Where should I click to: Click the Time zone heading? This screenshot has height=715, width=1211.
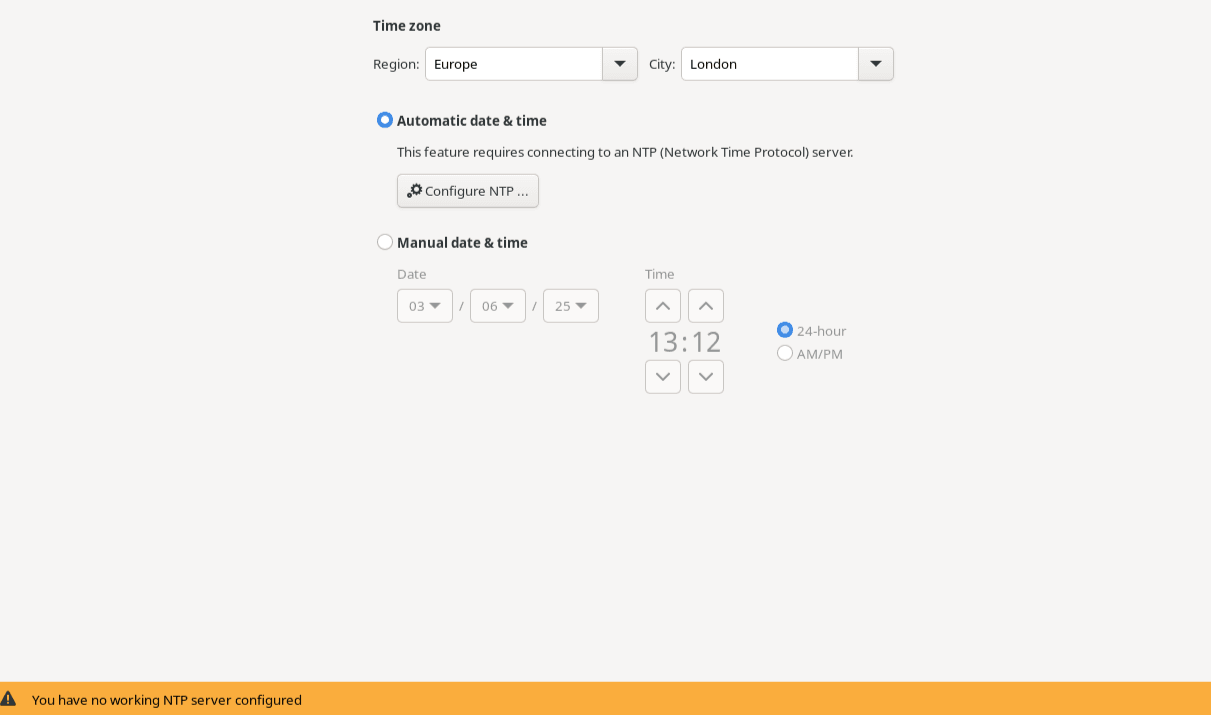coord(407,26)
